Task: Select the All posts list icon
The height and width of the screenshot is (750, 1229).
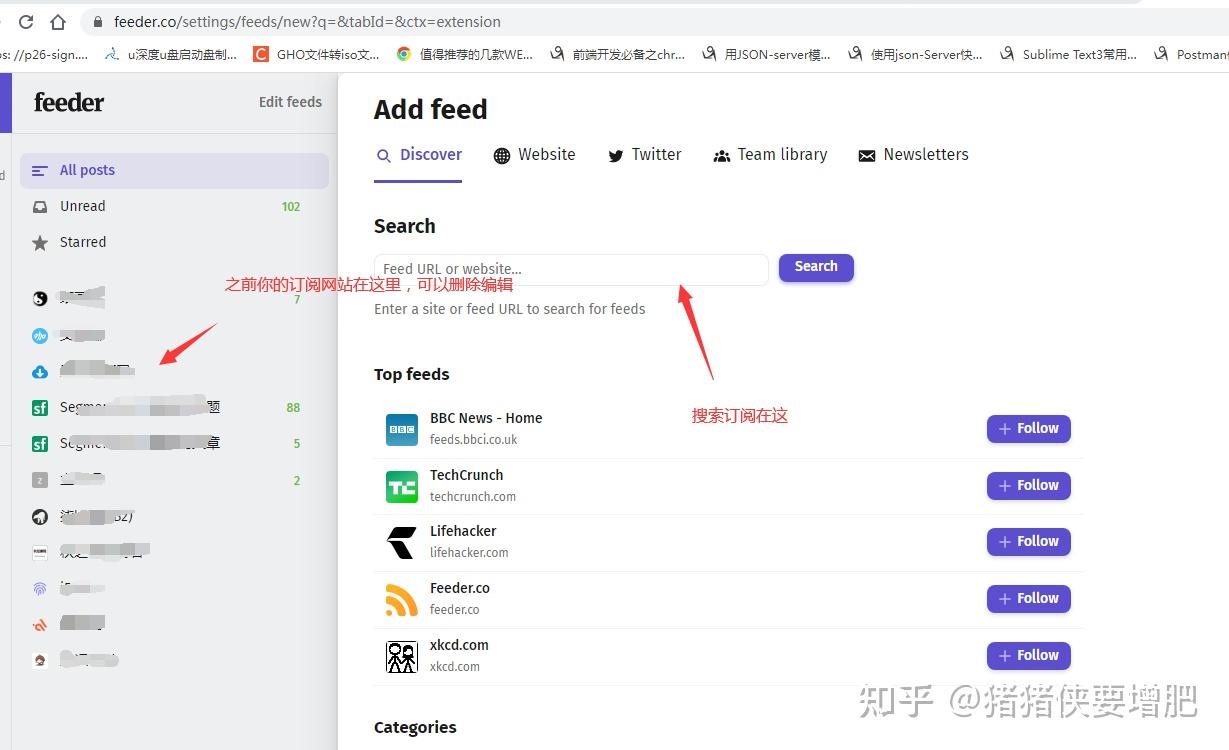Action: click(x=38, y=170)
